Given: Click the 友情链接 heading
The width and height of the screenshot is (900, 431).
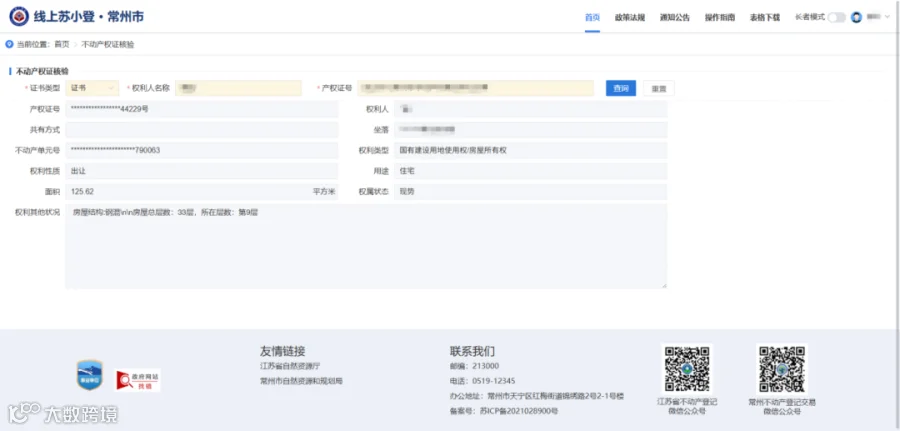Looking at the screenshot, I should pos(282,351).
